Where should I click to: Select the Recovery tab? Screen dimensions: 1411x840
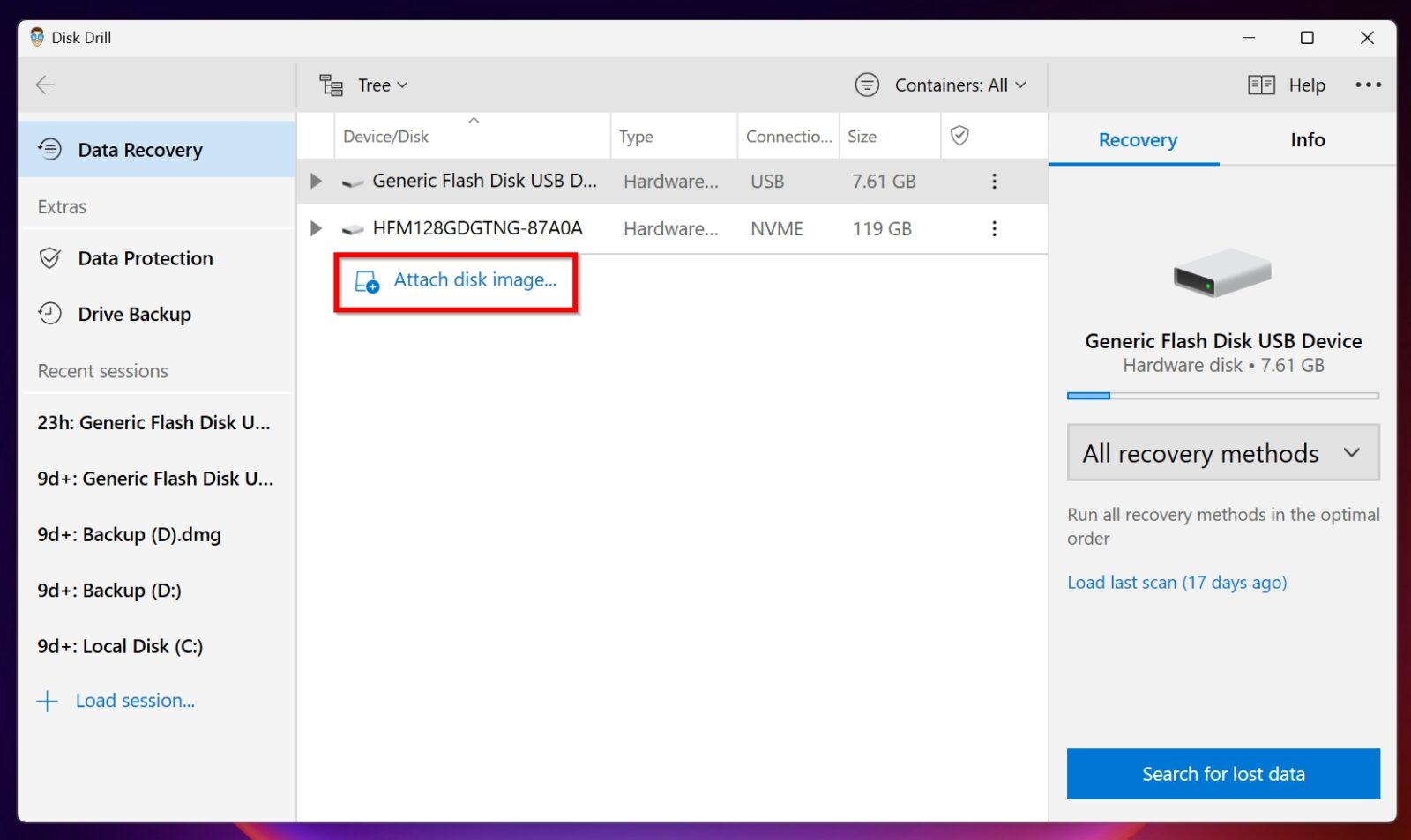[x=1137, y=139]
